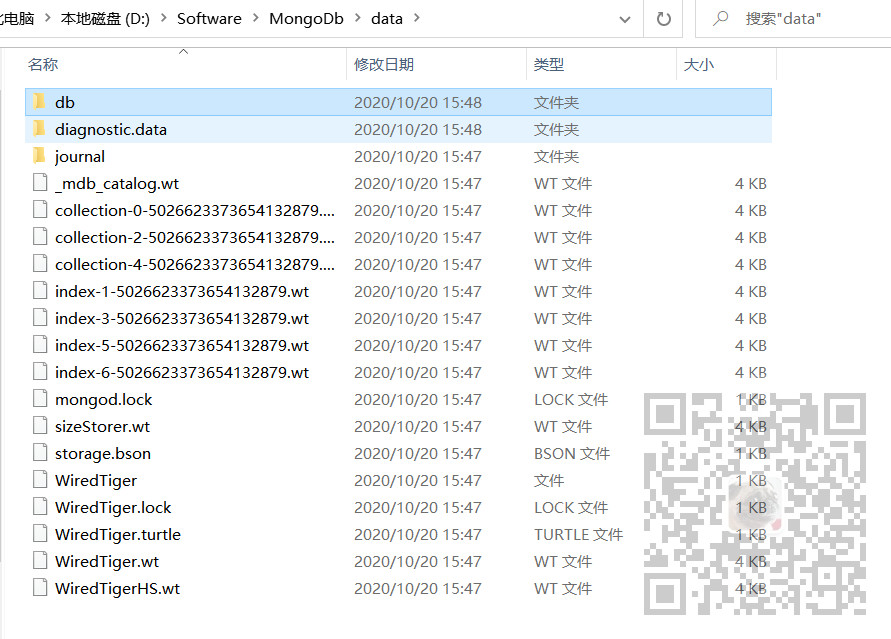Click the index-6 file icon
Screen dimensions: 891x639
[40, 371]
